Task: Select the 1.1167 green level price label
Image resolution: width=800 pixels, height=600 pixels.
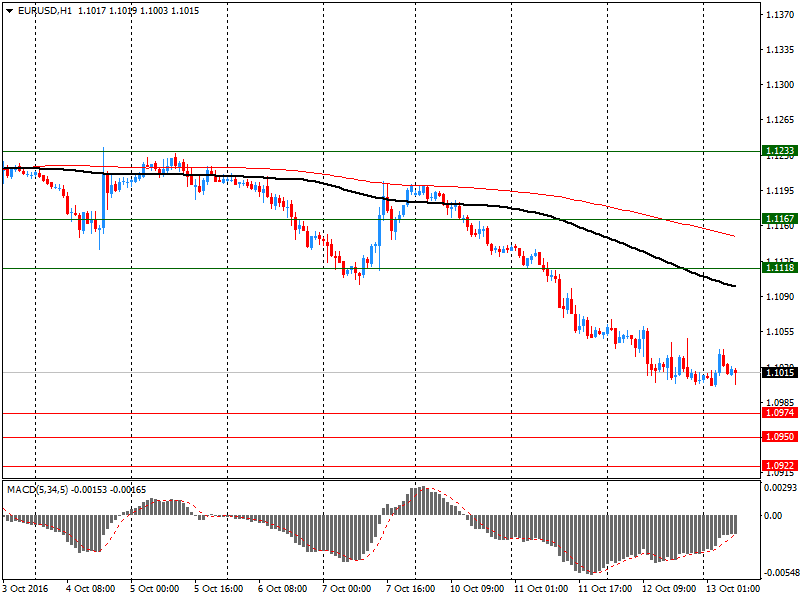Action: click(780, 219)
